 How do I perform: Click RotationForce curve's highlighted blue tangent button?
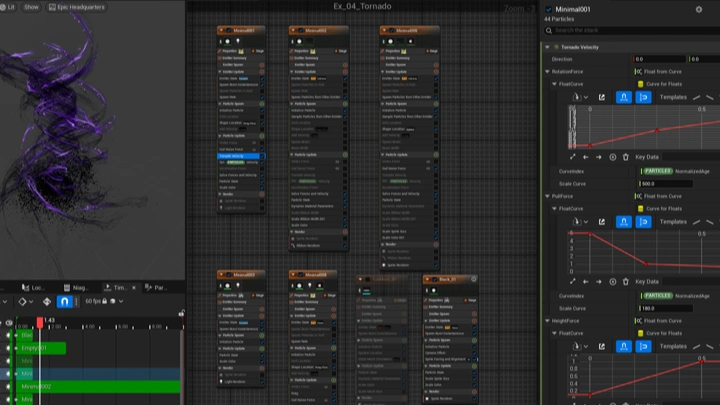tap(624, 97)
